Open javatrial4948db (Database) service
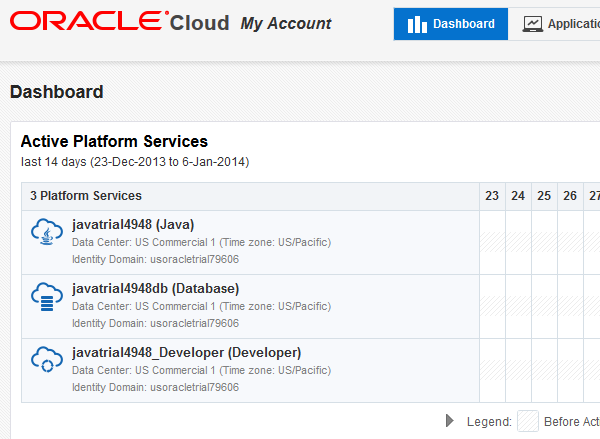The height and width of the screenshot is (439, 600). 155,288
